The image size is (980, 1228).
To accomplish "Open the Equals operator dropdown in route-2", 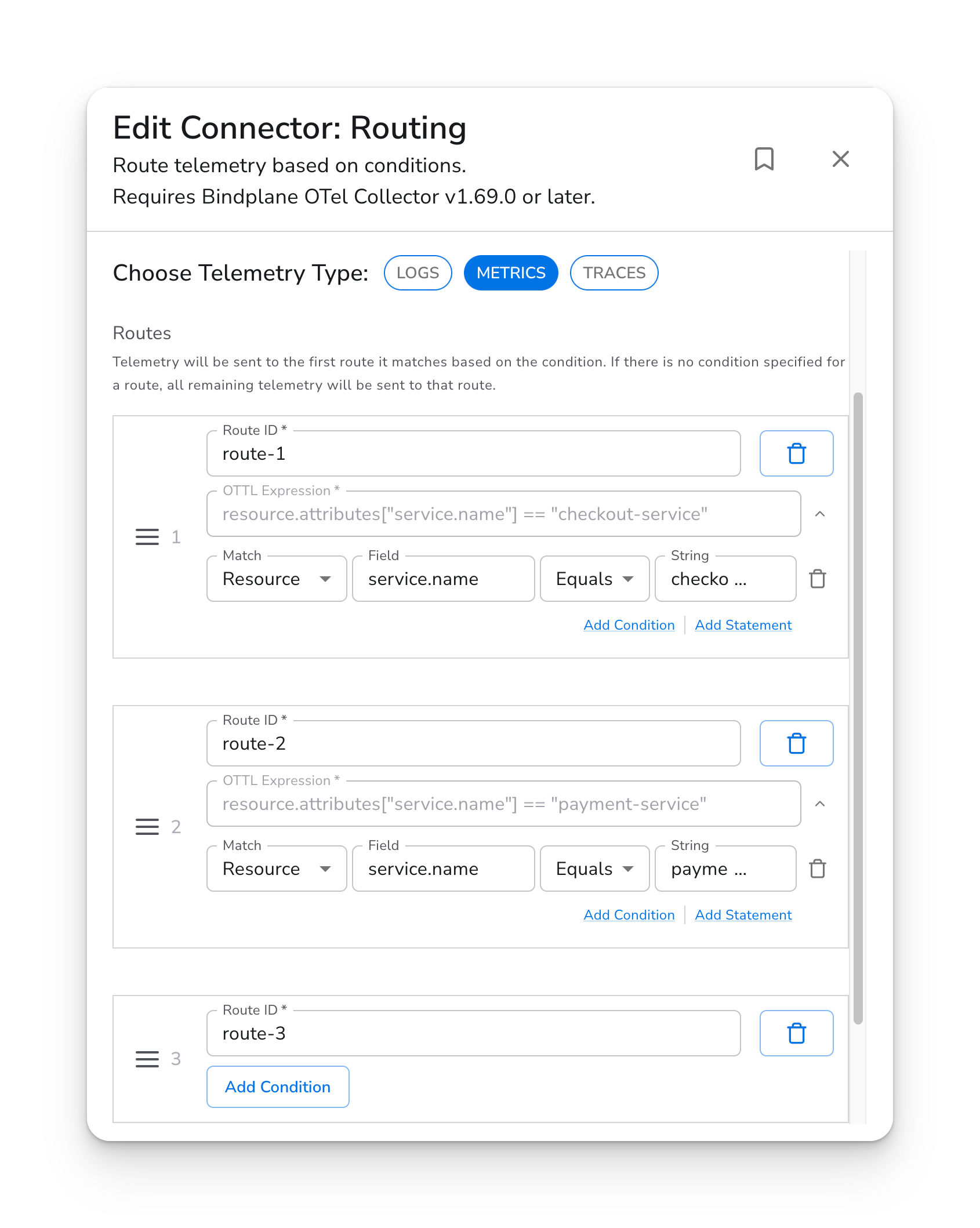I will [x=594, y=869].
